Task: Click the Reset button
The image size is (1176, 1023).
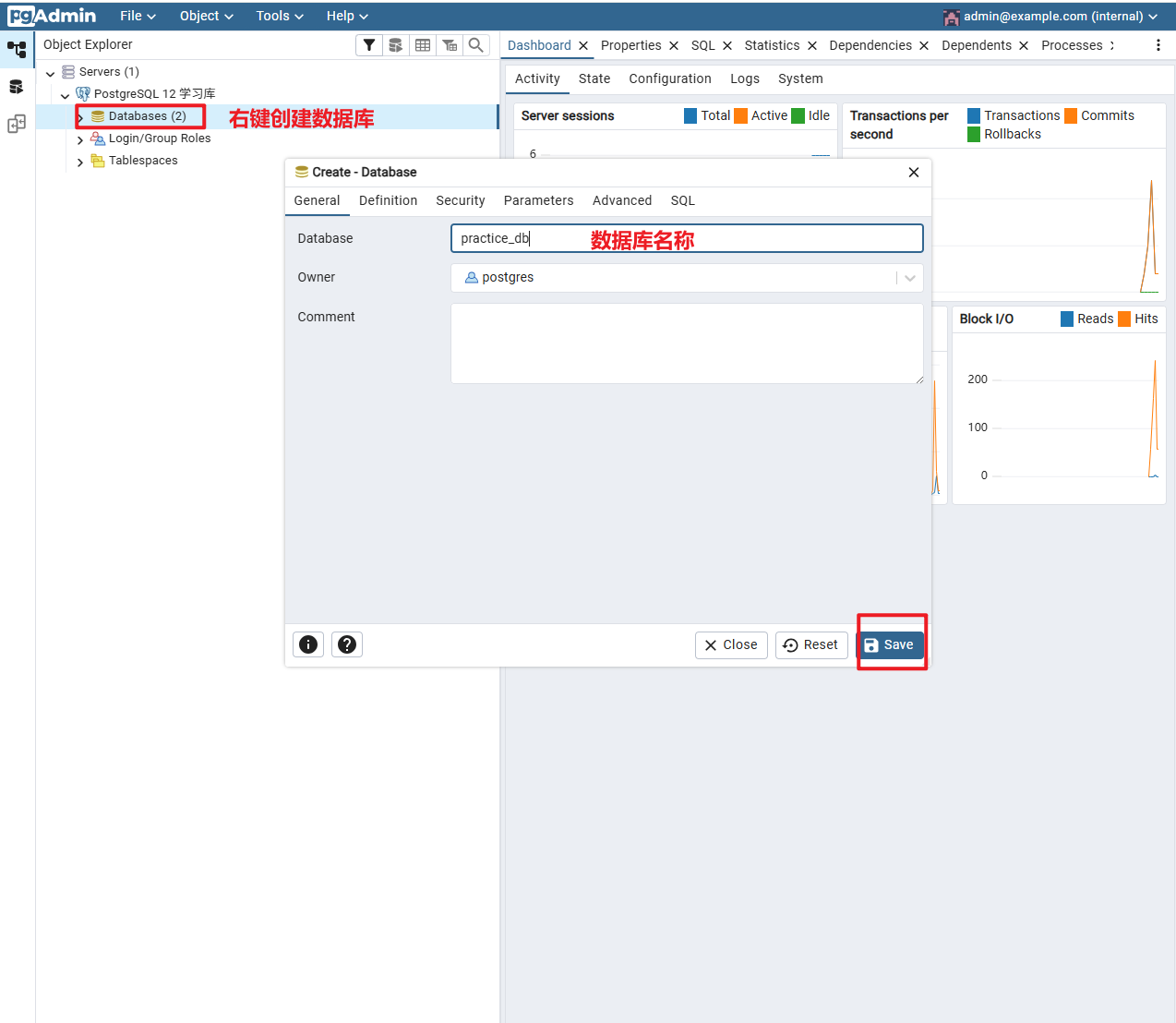Action: click(811, 644)
